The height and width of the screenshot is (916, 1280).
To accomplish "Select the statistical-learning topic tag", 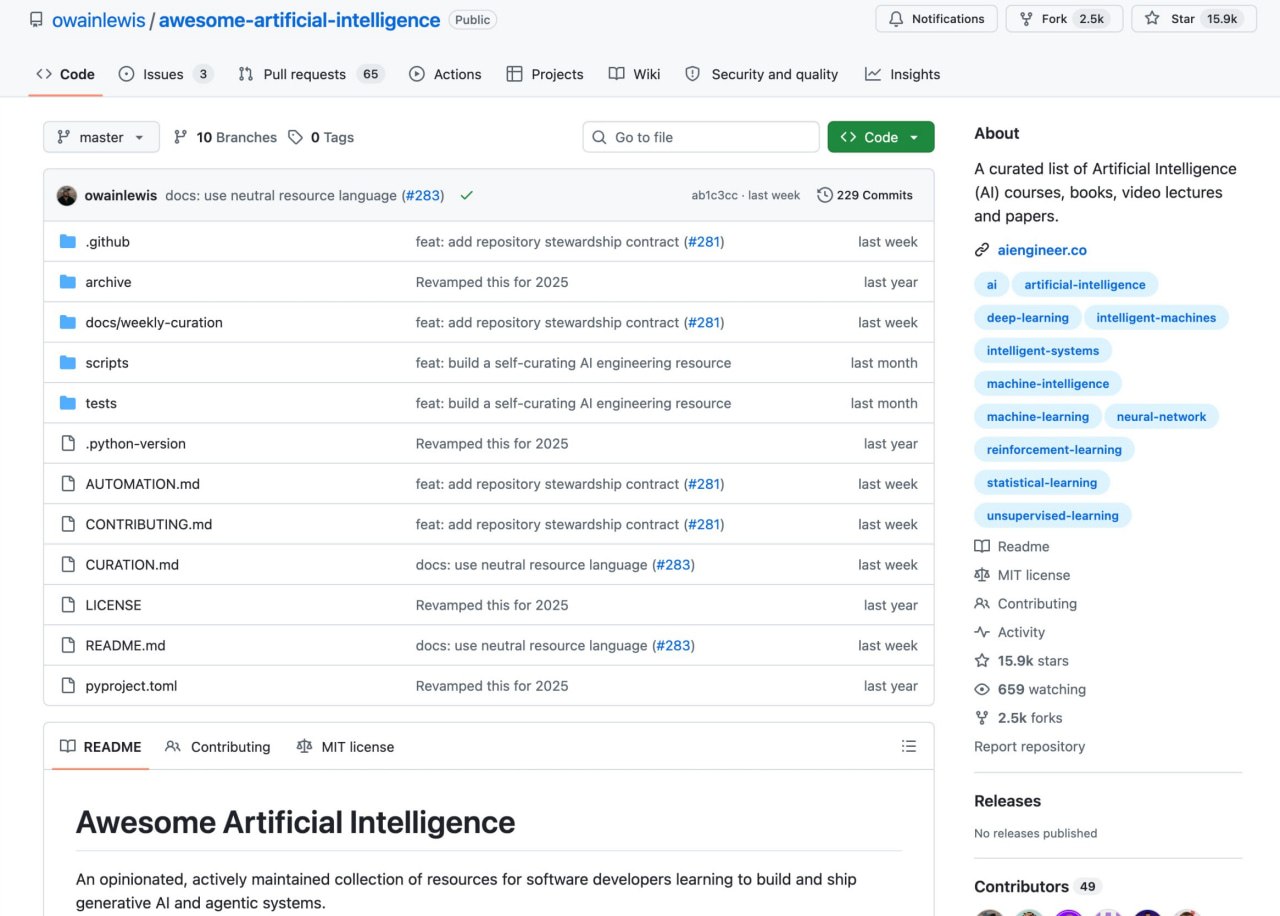I will pos(1041,483).
